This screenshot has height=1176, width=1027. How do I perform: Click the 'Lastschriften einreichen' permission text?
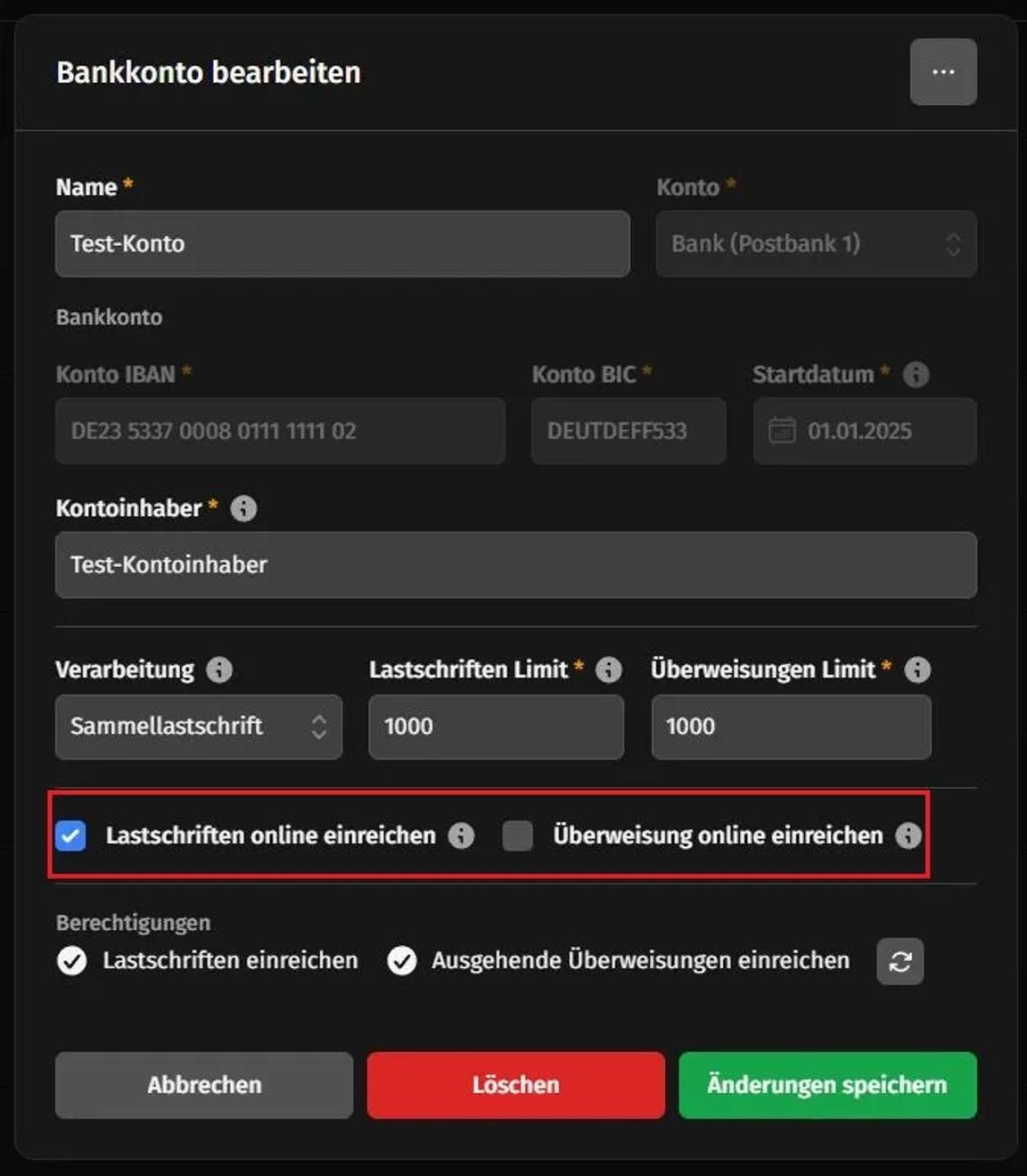click(x=230, y=960)
